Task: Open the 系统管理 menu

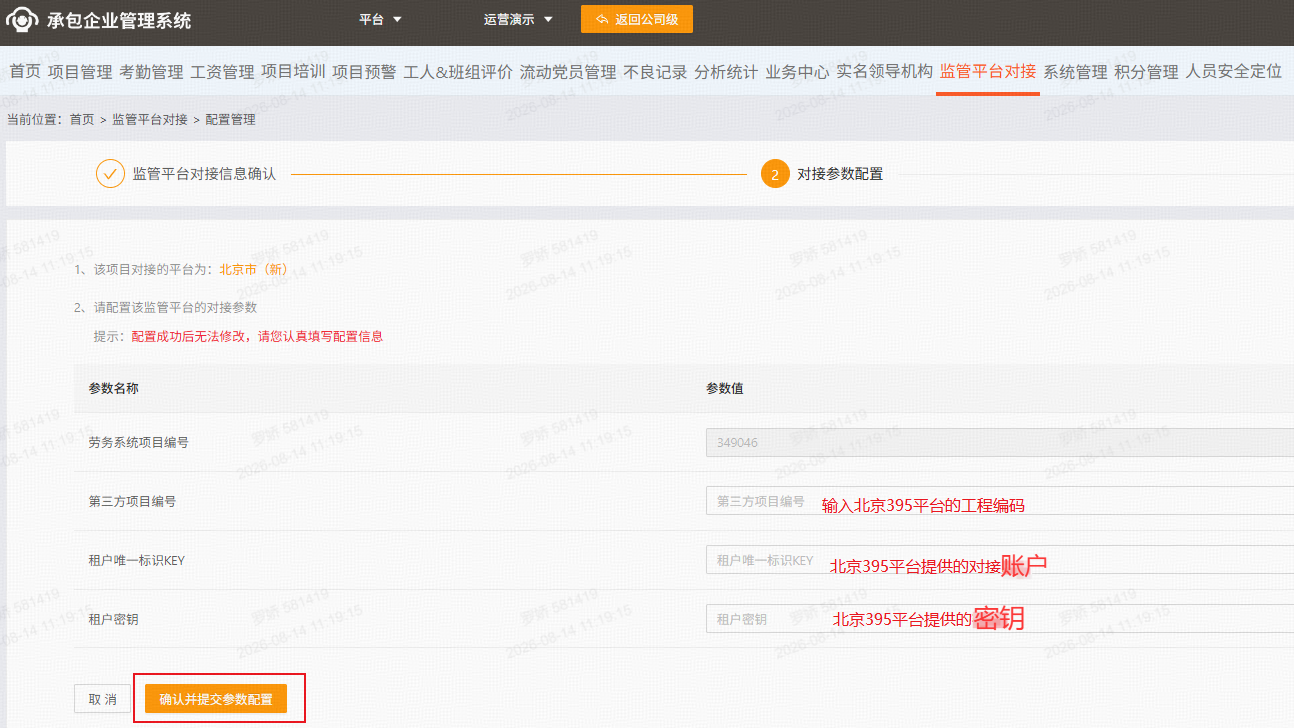Action: pos(1075,71)
